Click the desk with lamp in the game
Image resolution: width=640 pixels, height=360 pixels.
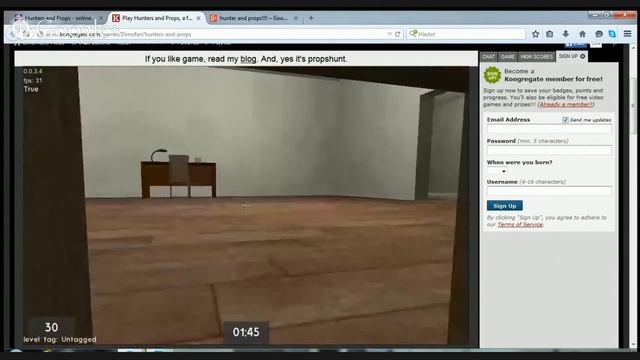pyautogui.click(x=178, y=173)
